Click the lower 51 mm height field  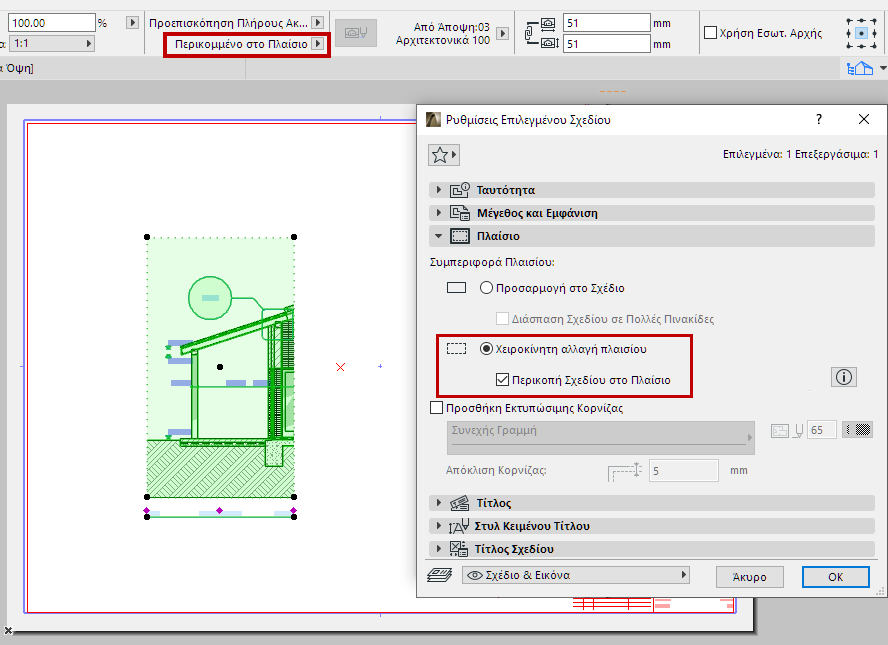[607, 44]
